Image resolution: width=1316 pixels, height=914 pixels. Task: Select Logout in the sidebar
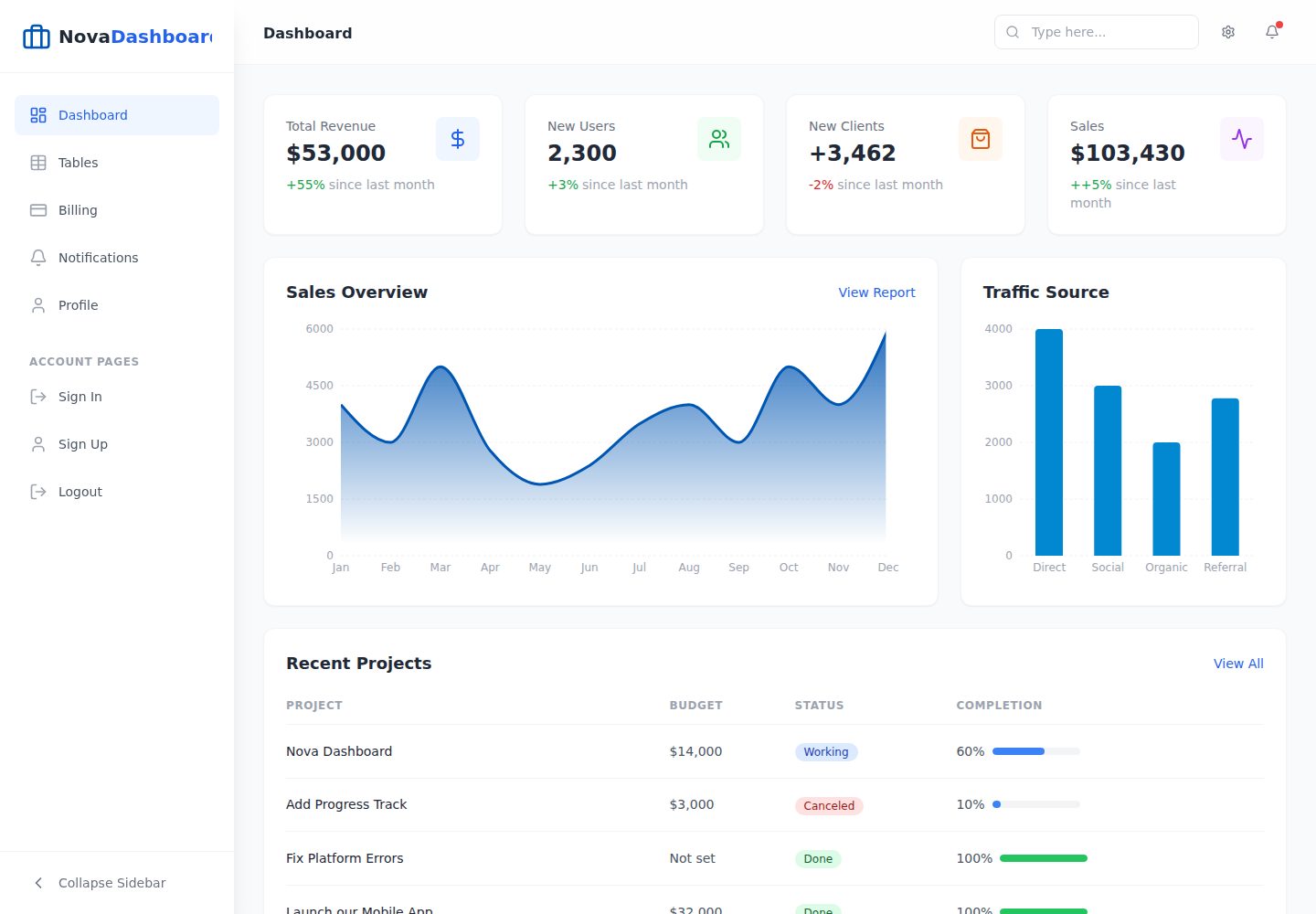point(117,492)
